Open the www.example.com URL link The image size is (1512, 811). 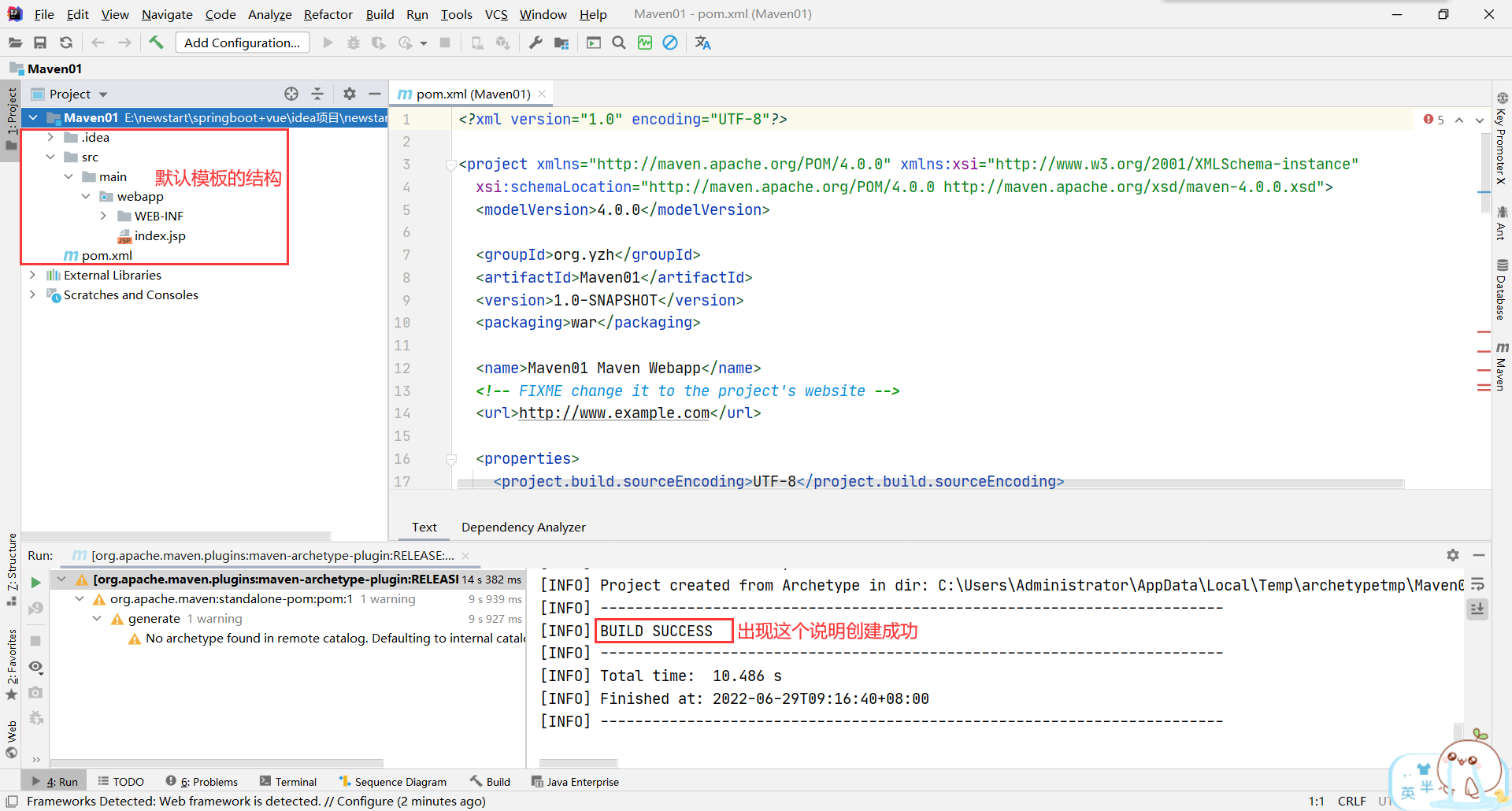tap(614, 413)
